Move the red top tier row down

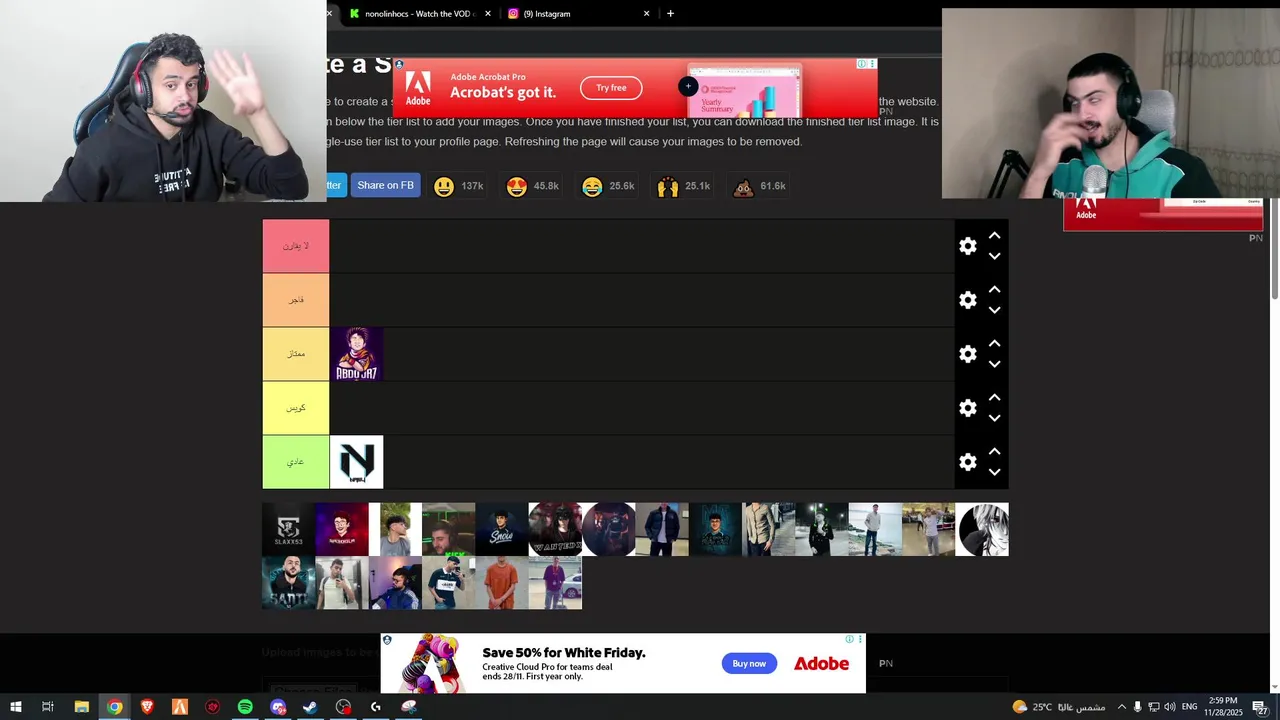click(x=995, y=256)
